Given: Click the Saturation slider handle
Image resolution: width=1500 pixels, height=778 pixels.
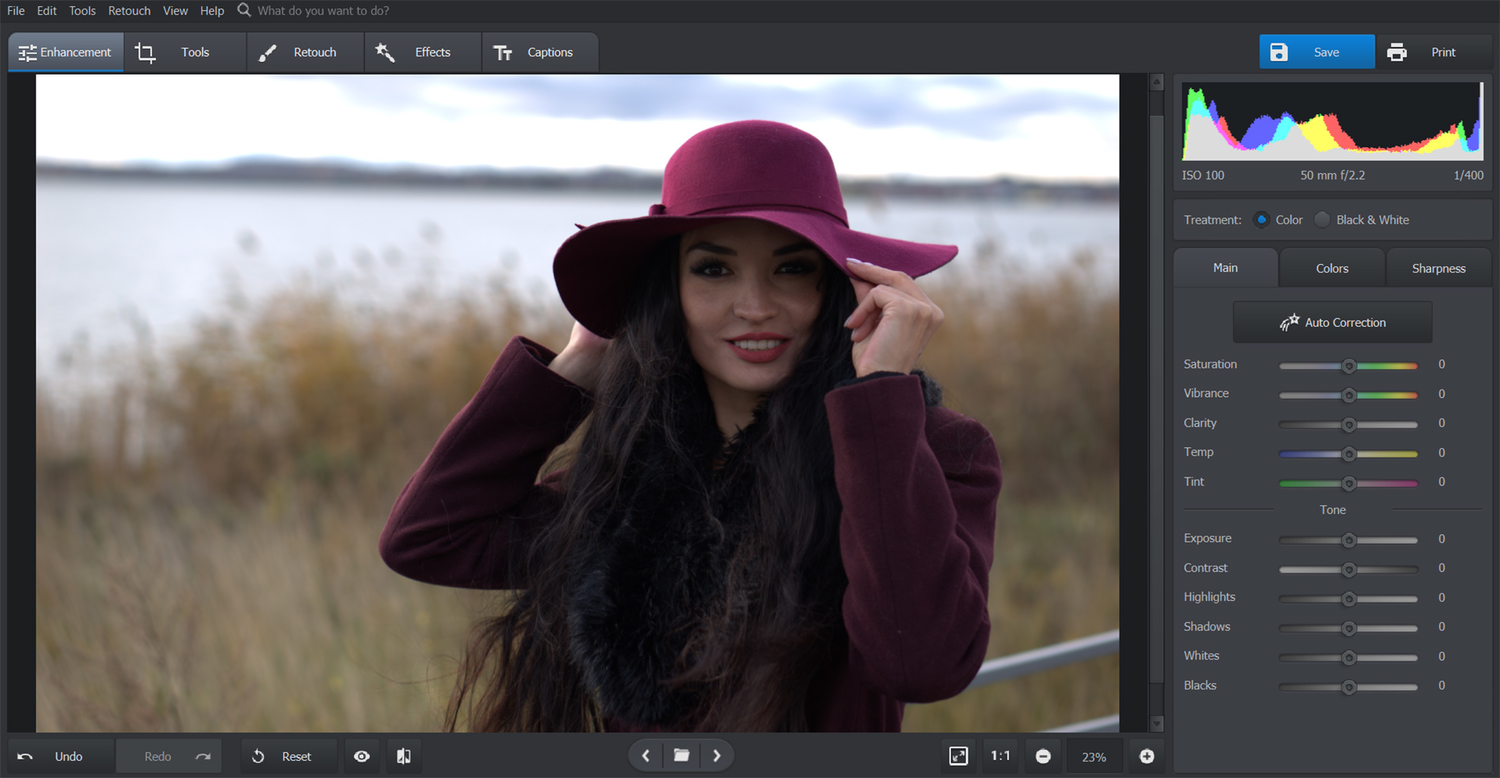Looking at the screenshot, I should [x=1348, y=365].
